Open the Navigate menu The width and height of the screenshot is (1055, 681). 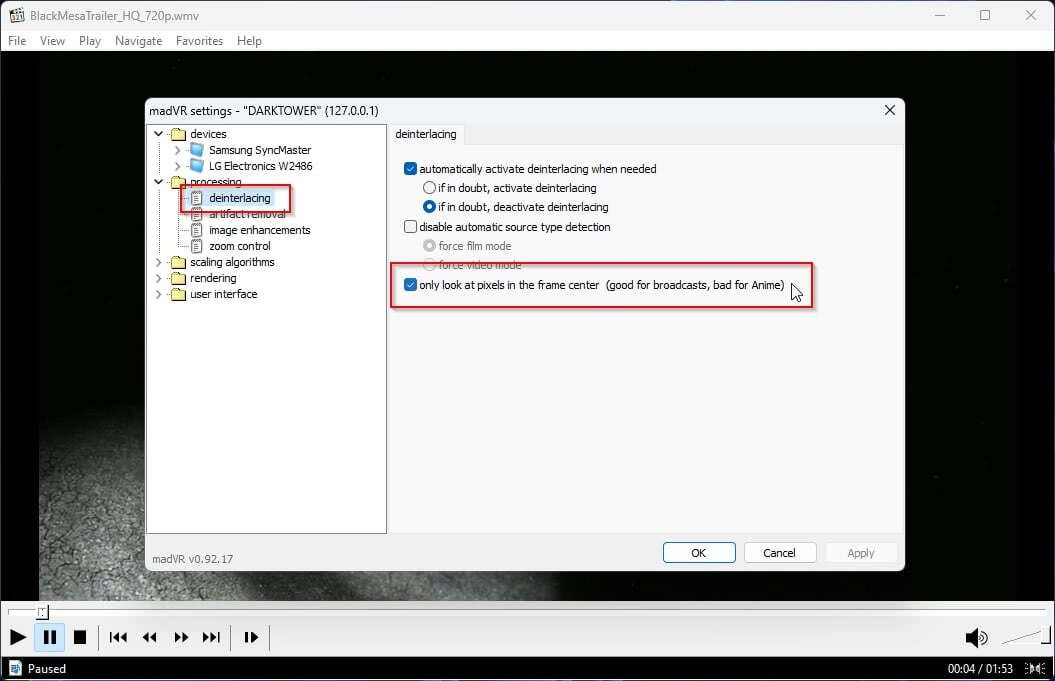(x=139, y=41)
